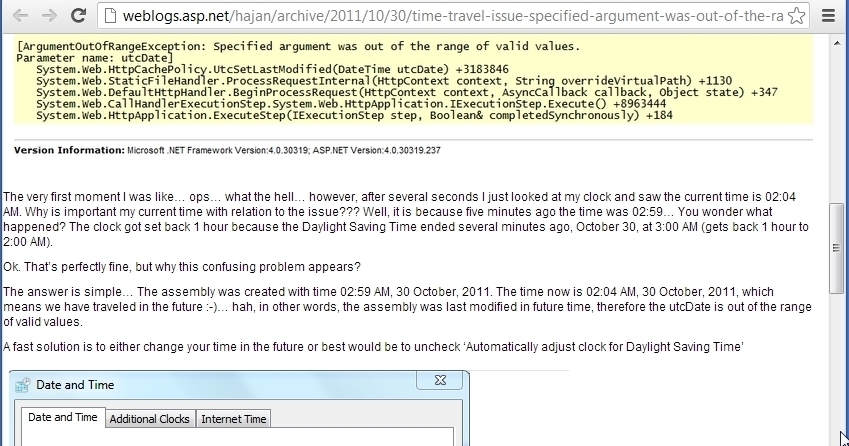Close the Date and Time dialog
Image resolution: width=849 pixels, height=446 pixels.
coord(439,381)
